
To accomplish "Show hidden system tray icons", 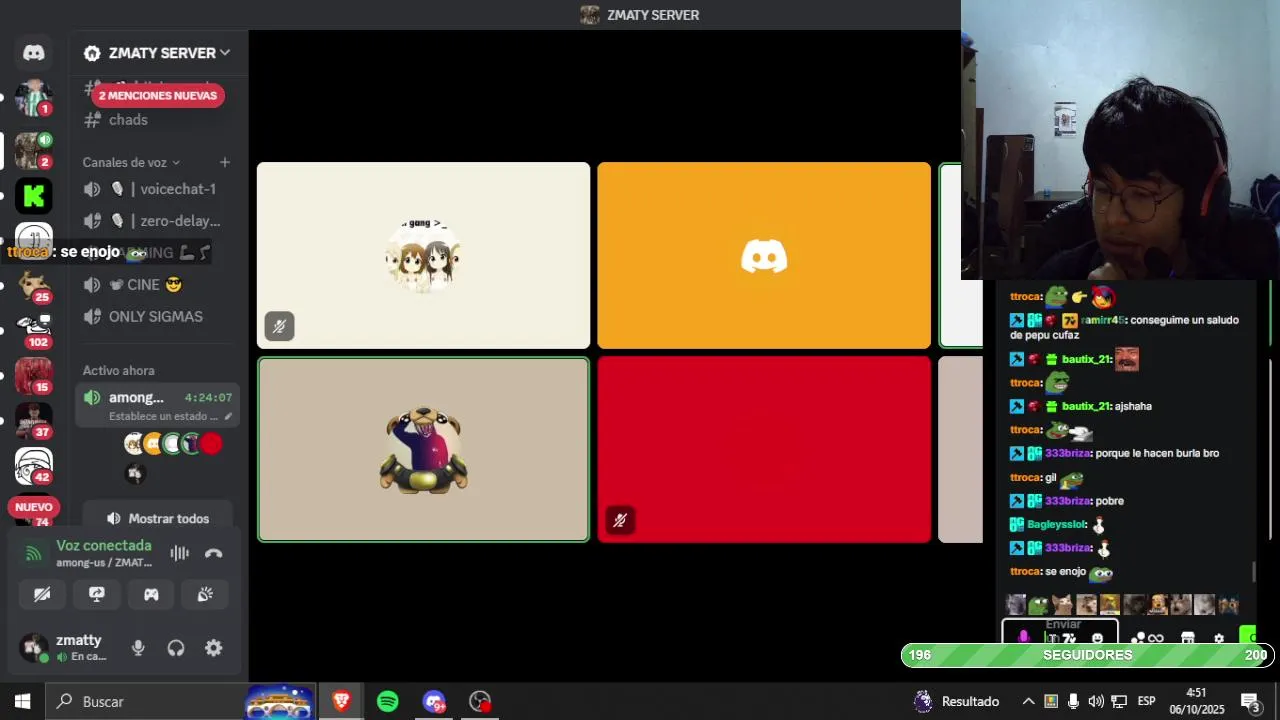I will tap(1028, 701).
